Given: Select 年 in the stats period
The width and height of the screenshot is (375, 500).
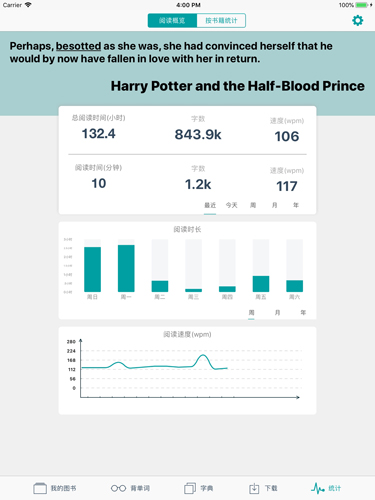Looking at the screenshot, I should [x=296, y=205].
